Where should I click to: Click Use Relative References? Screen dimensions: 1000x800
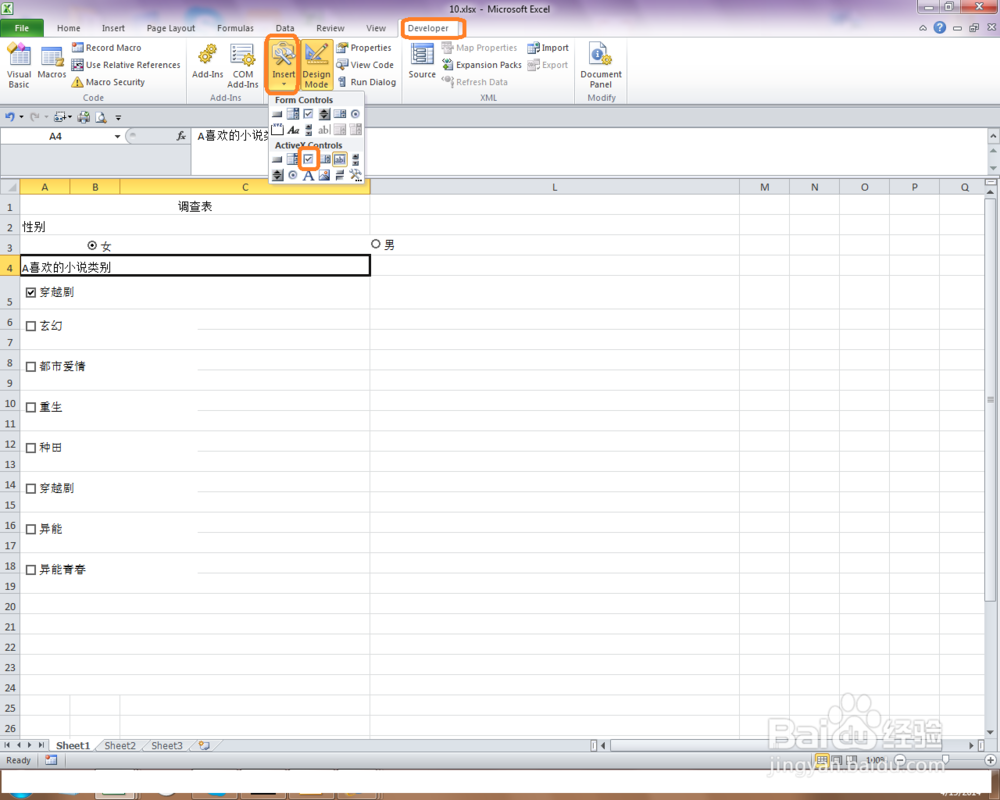coord(126,65)
